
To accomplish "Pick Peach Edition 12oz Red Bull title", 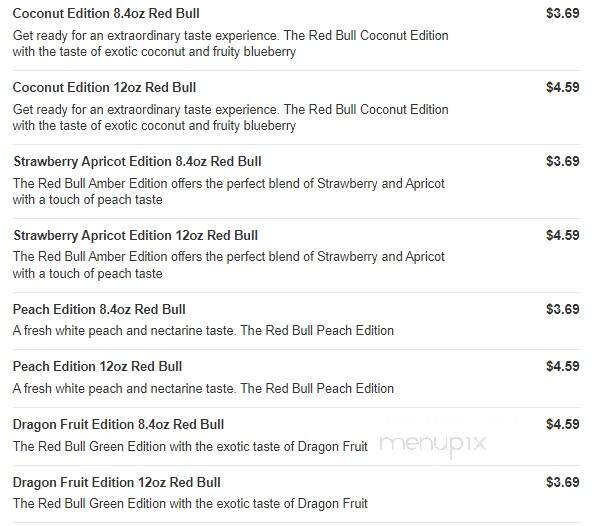I will [x=97, y=366].
